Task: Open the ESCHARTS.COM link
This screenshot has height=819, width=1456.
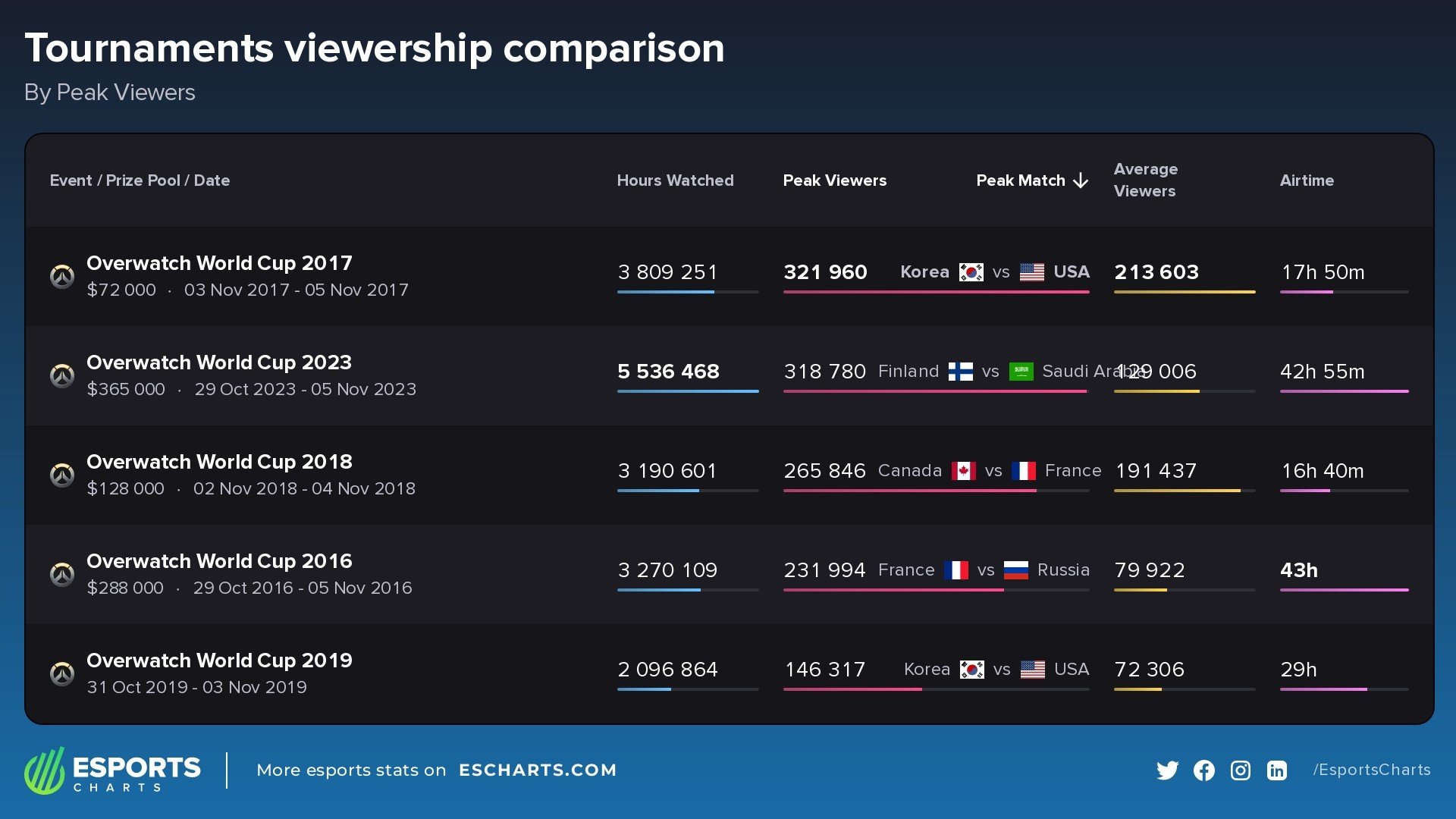Action: [x=538, y=770]
